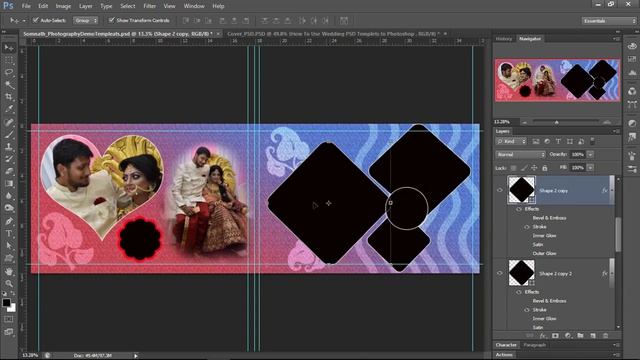The width and height of the screenshot is (640, 360).
Task: Switch to the Paragraph tab
Action: click(x=534, y=345)
